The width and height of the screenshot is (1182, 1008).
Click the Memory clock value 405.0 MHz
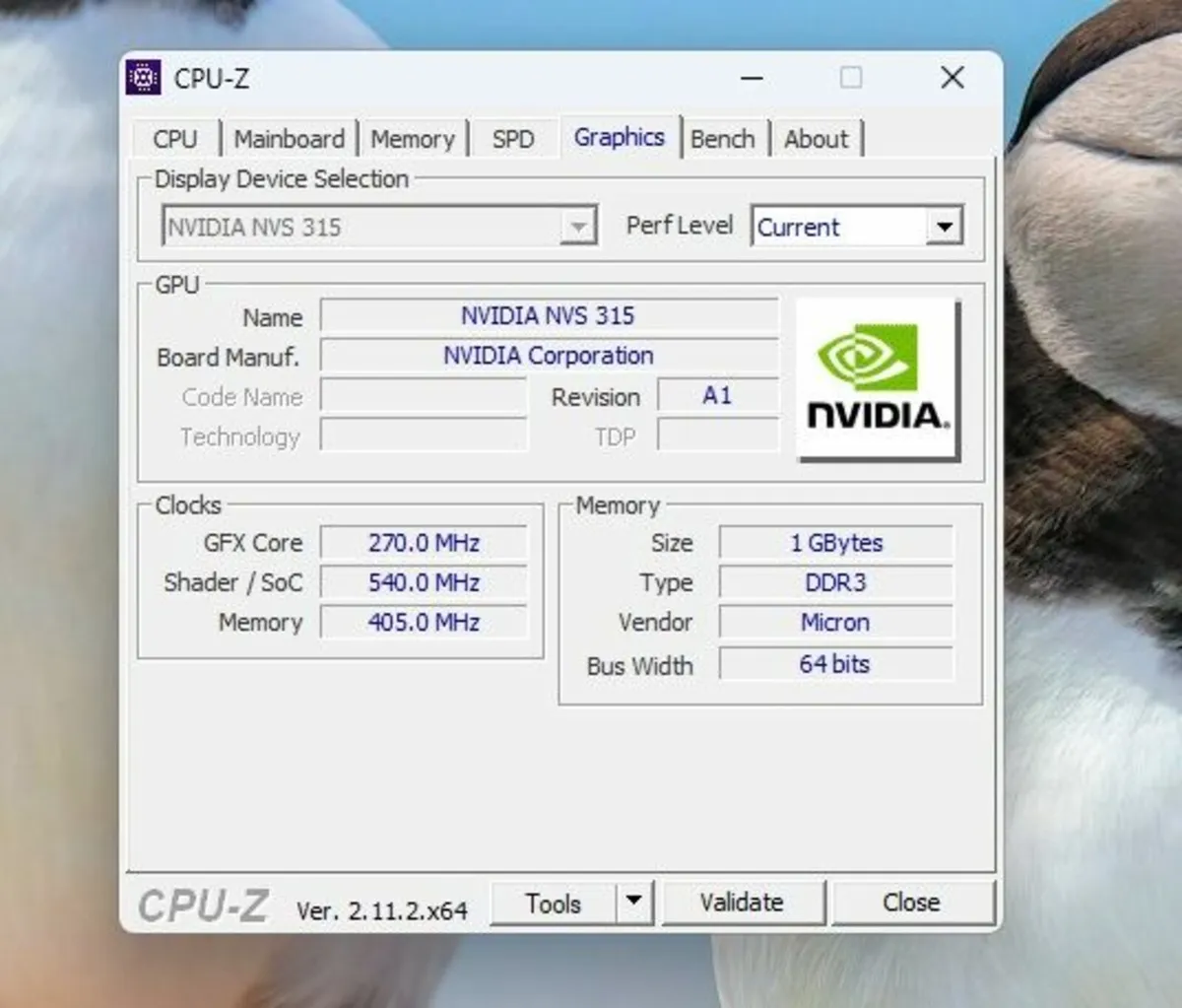(424, 622)
